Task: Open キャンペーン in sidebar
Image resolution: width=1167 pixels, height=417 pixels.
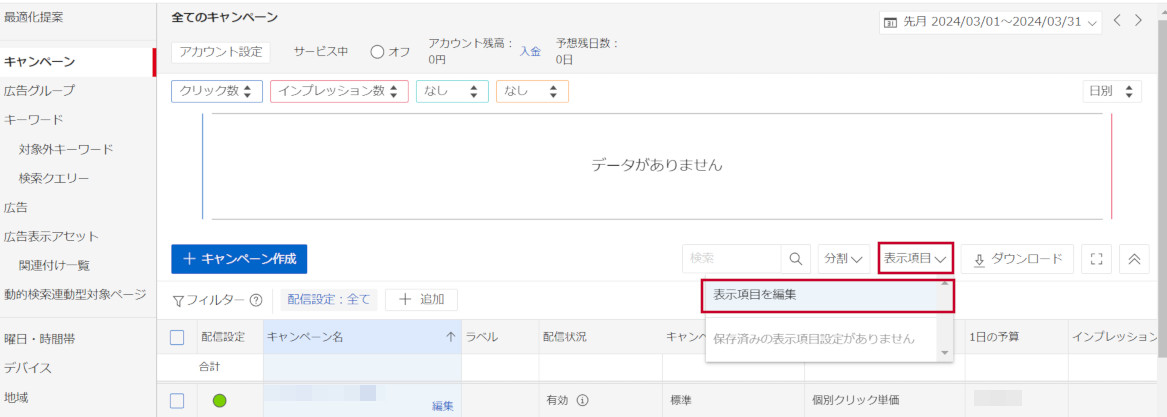Action: click(x=39, y=62)
